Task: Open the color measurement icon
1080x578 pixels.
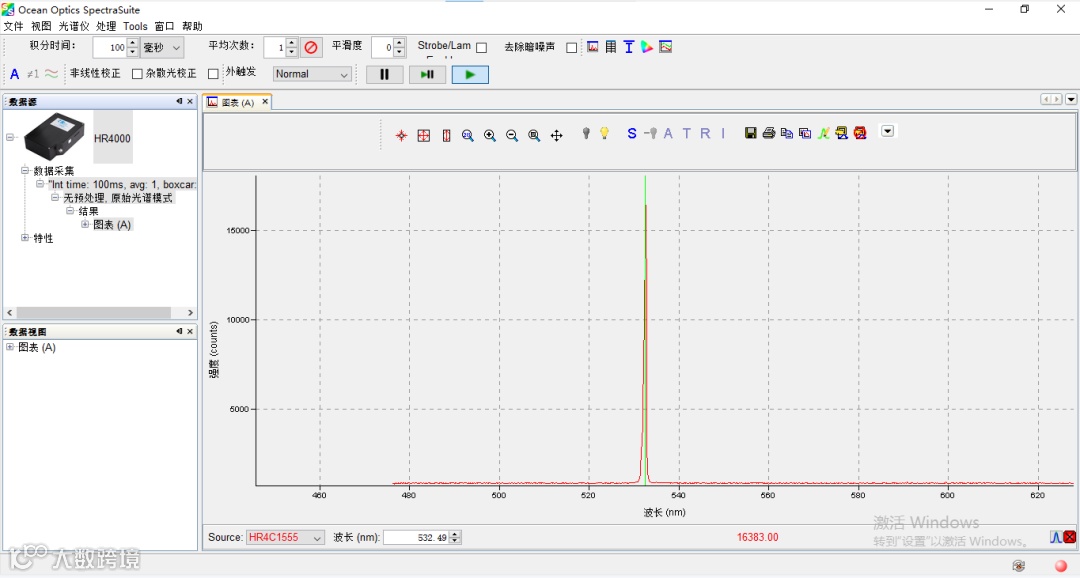Action: point(647,47)
